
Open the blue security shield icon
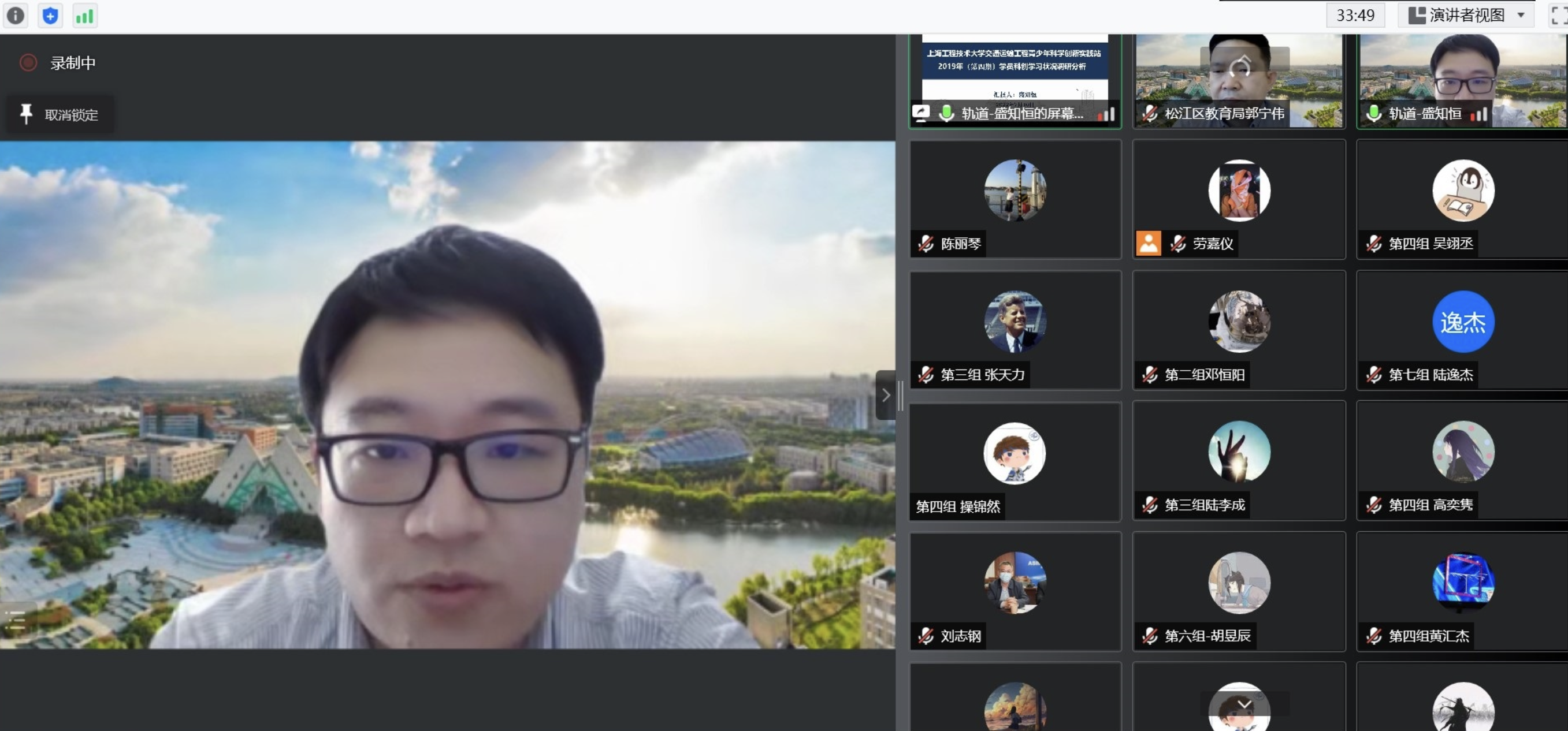tap(50, 15)
